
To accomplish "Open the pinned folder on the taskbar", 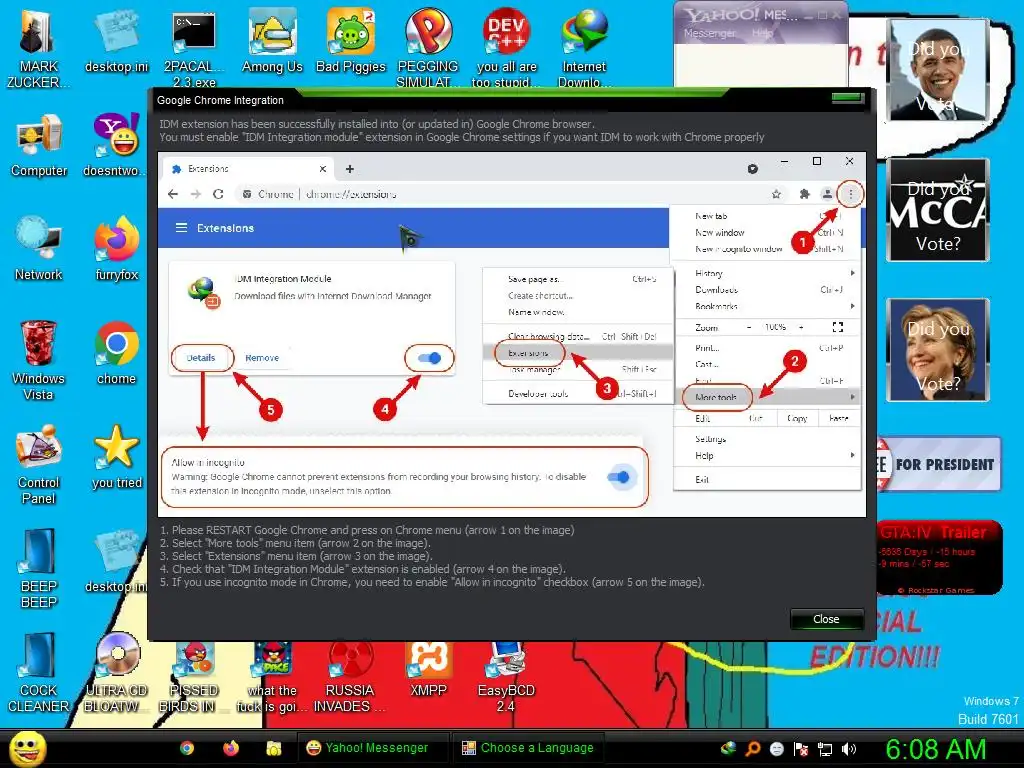I will [x=274, y=748].
